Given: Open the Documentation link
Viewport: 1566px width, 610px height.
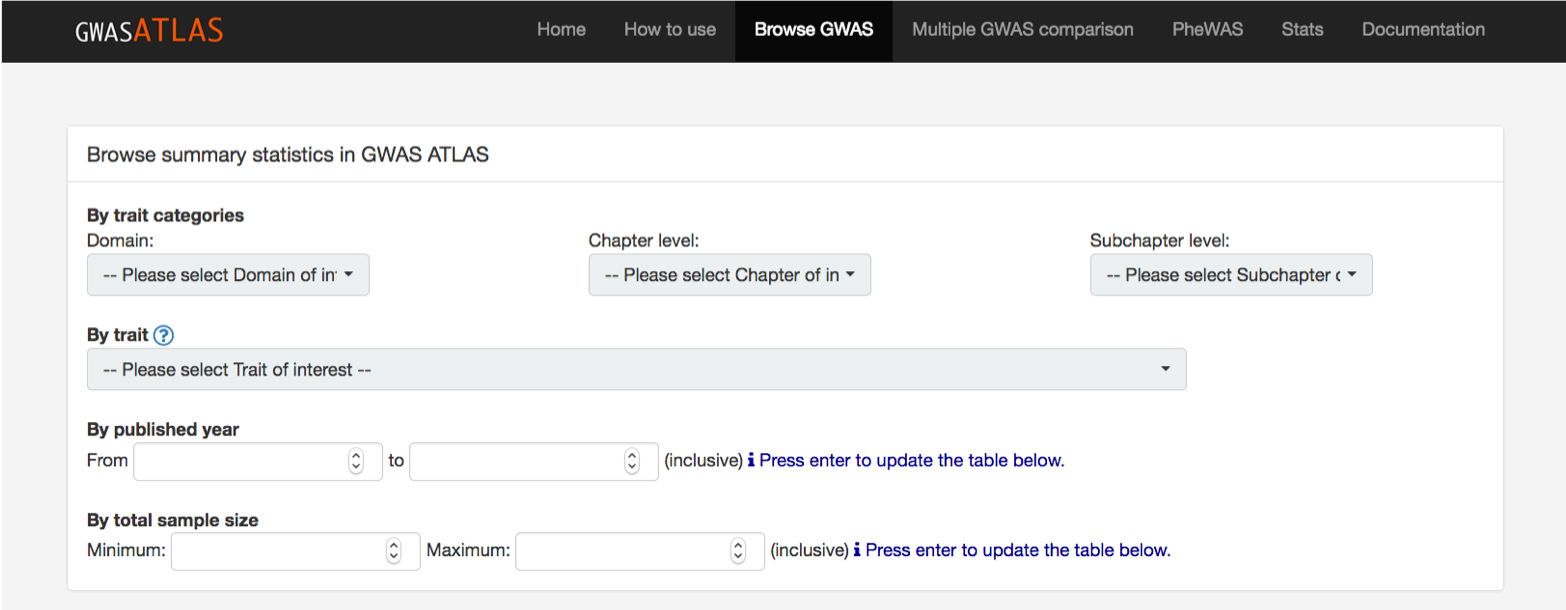Looking at the screenshot, I should click(x=1423, y=30).
